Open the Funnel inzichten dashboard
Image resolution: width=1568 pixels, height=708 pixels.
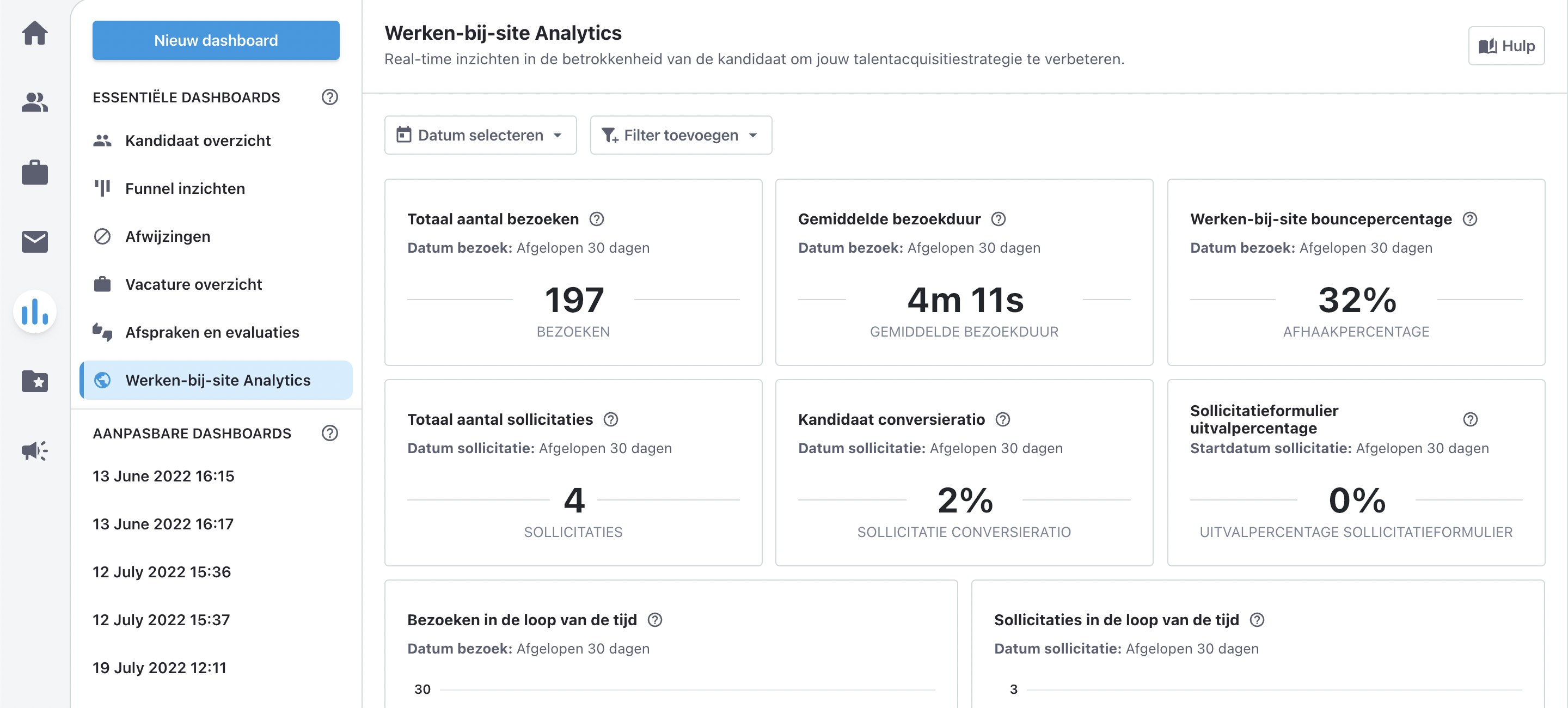[x=185, y=188]
